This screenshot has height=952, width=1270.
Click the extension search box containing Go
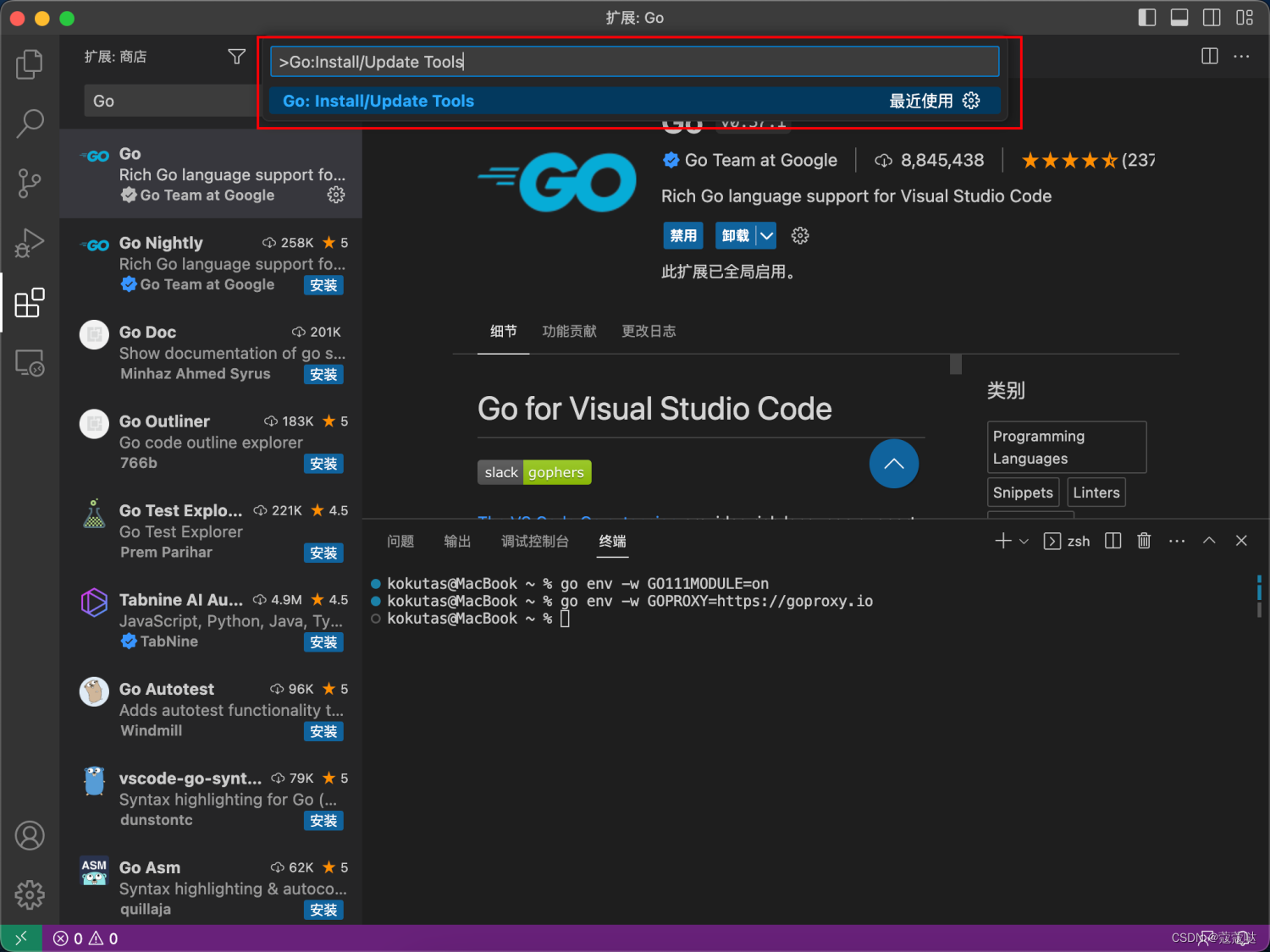169,101
